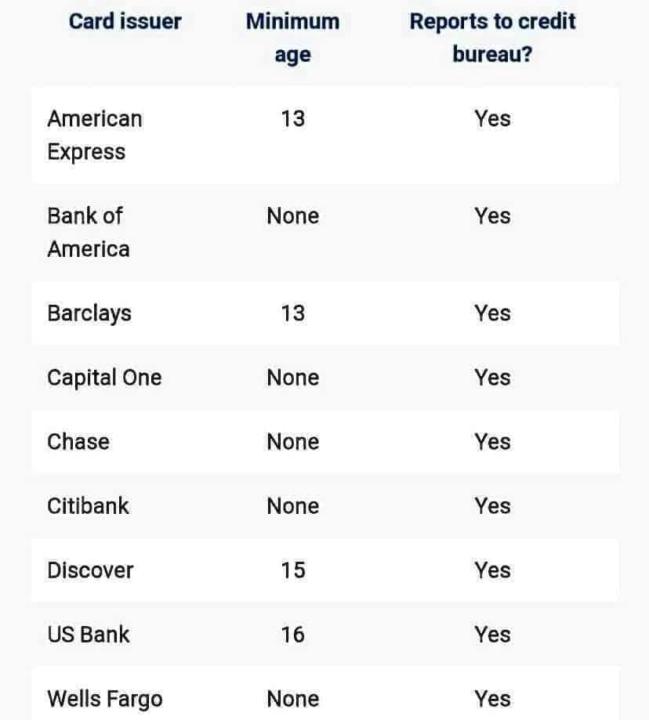Select US Bank's minimum age 16
The height and width of the screenshot is (720, 649).
292,634
